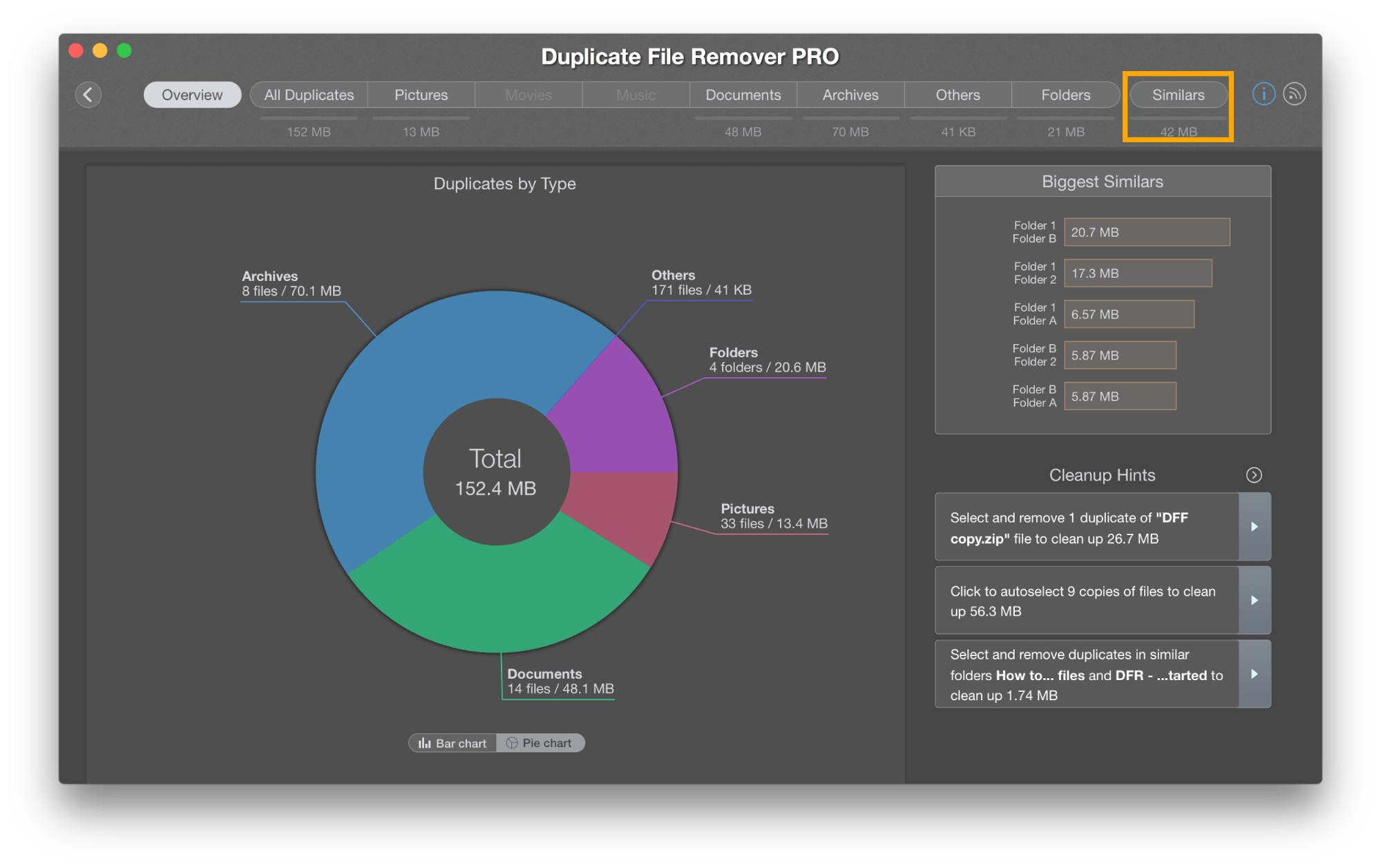The width and height of the screenshot is (1381, 868).
Task: Click the RSS feed icon
Action: coord(1294,94)
